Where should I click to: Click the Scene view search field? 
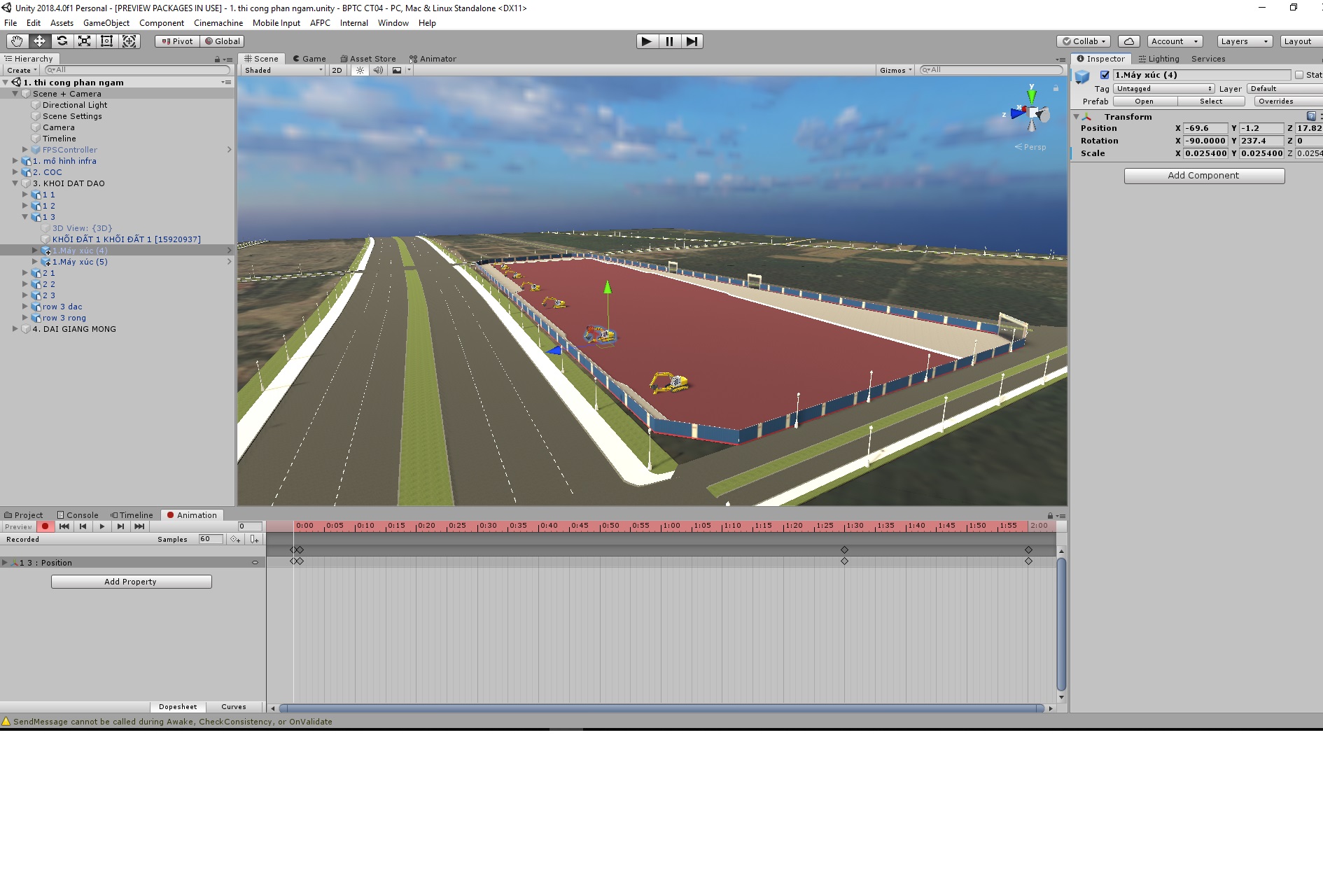(991, 70)
